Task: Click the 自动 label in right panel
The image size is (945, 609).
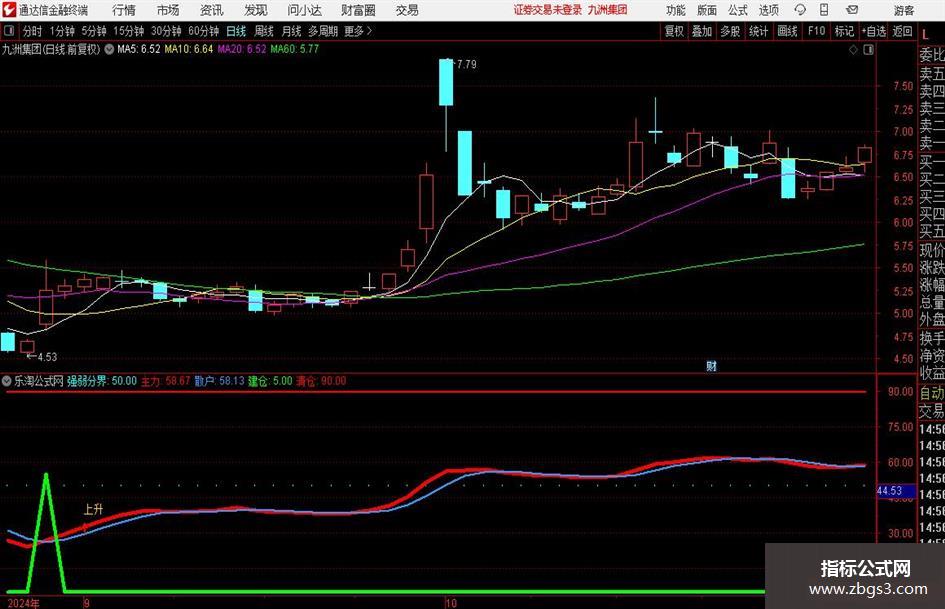Action: click(932, 393)
